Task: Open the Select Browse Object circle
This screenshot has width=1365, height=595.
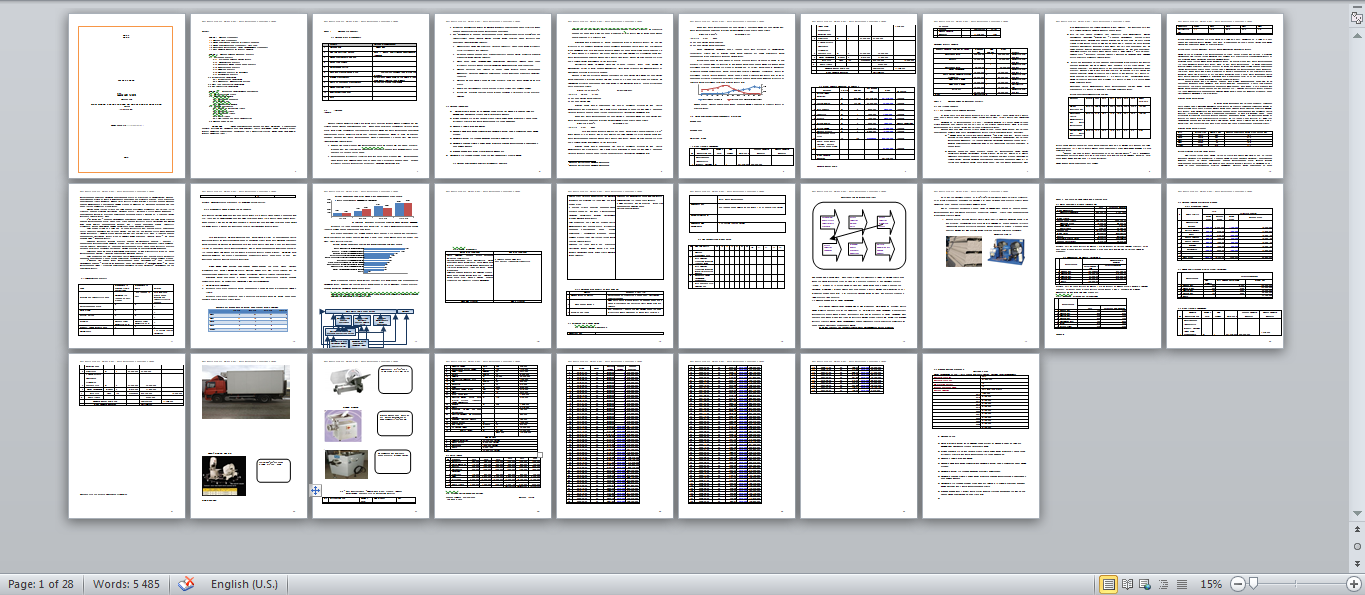Action: [x=1357, y=546]
